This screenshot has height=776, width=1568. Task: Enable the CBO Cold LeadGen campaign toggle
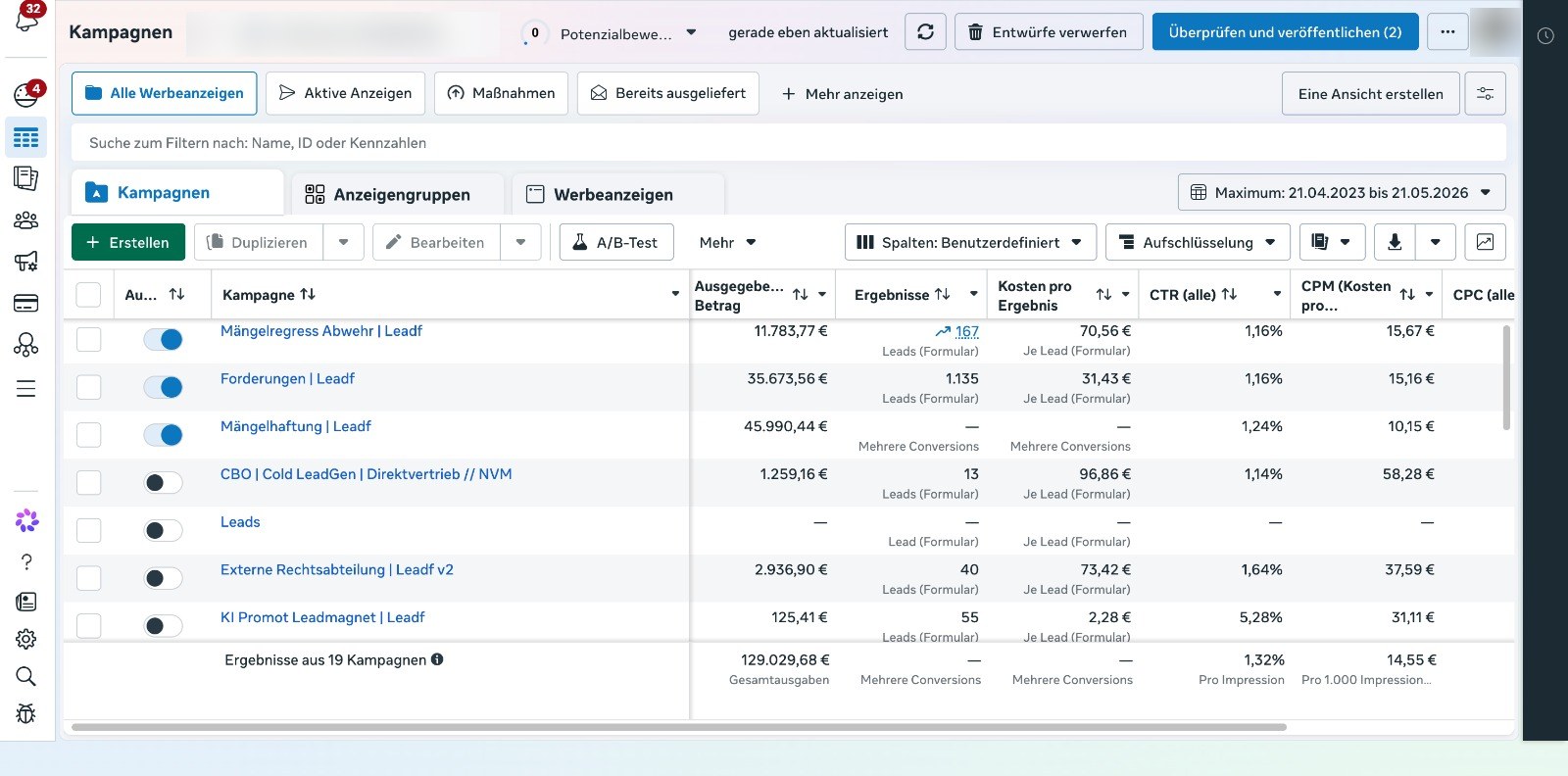(163, 482)
